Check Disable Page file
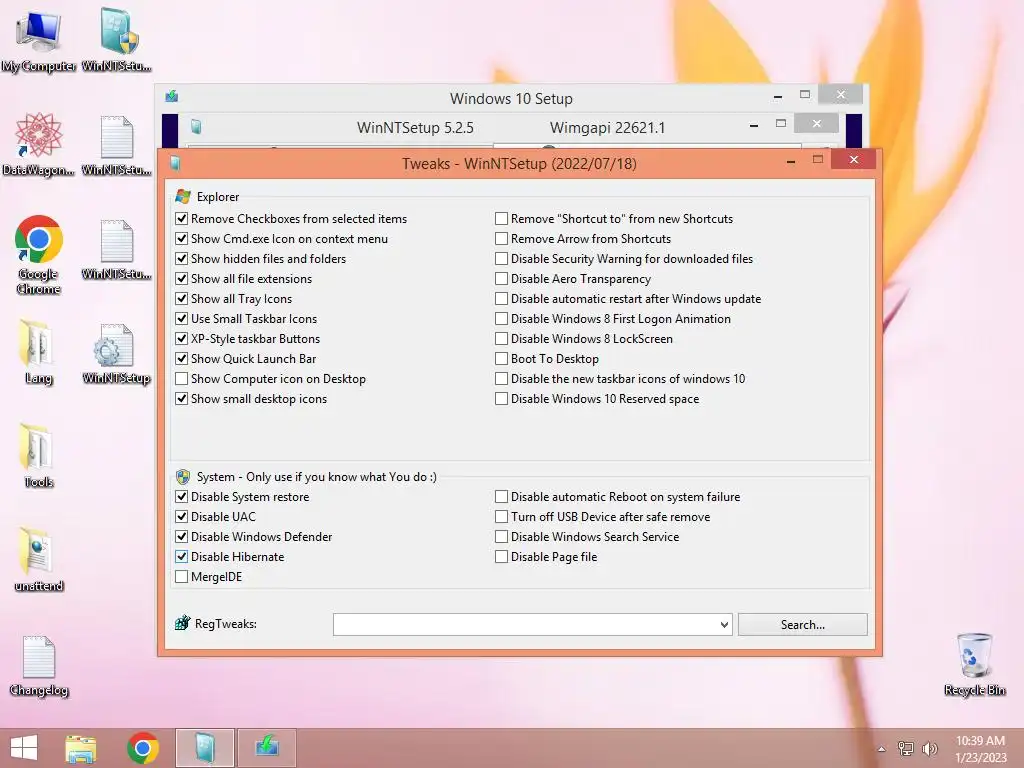This screenshot has height=768, width=1024. 502,557
